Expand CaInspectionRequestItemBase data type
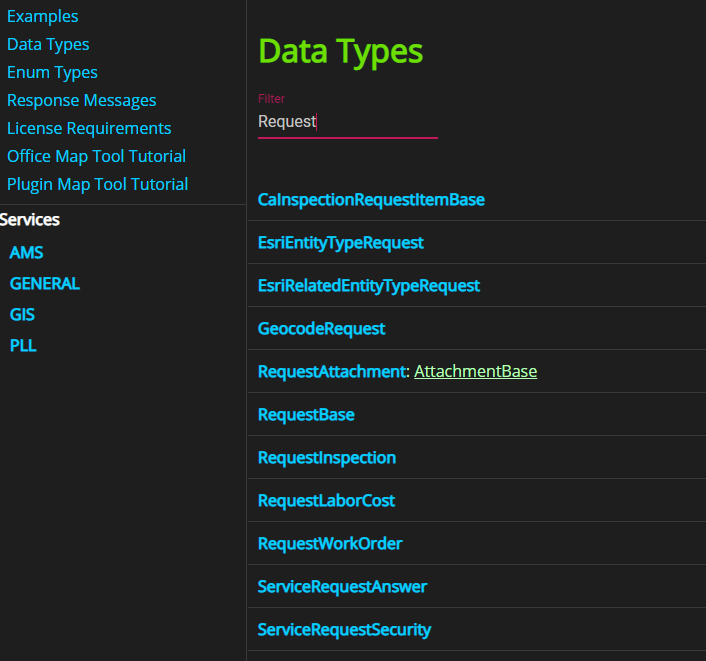 371,200
